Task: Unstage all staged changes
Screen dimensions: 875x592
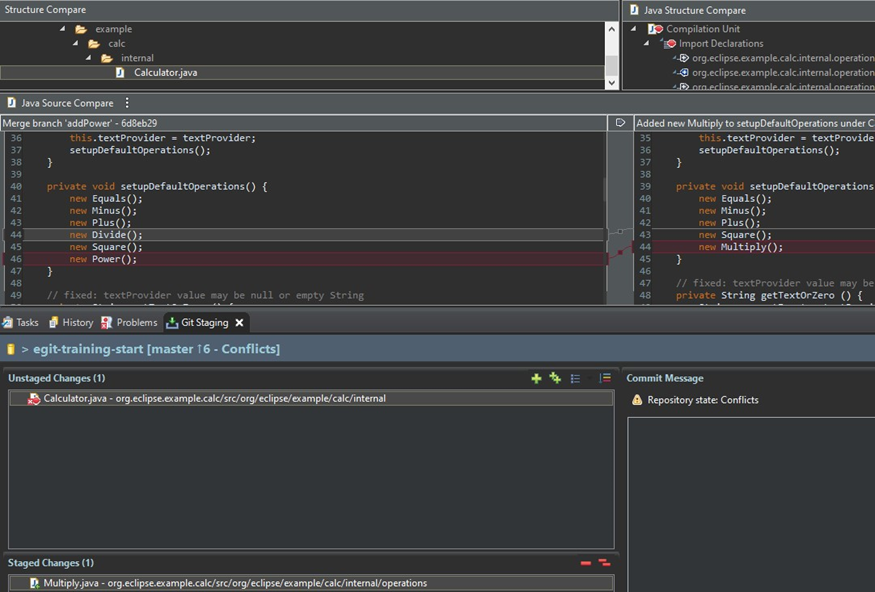Action: click(x=605, y=562)
